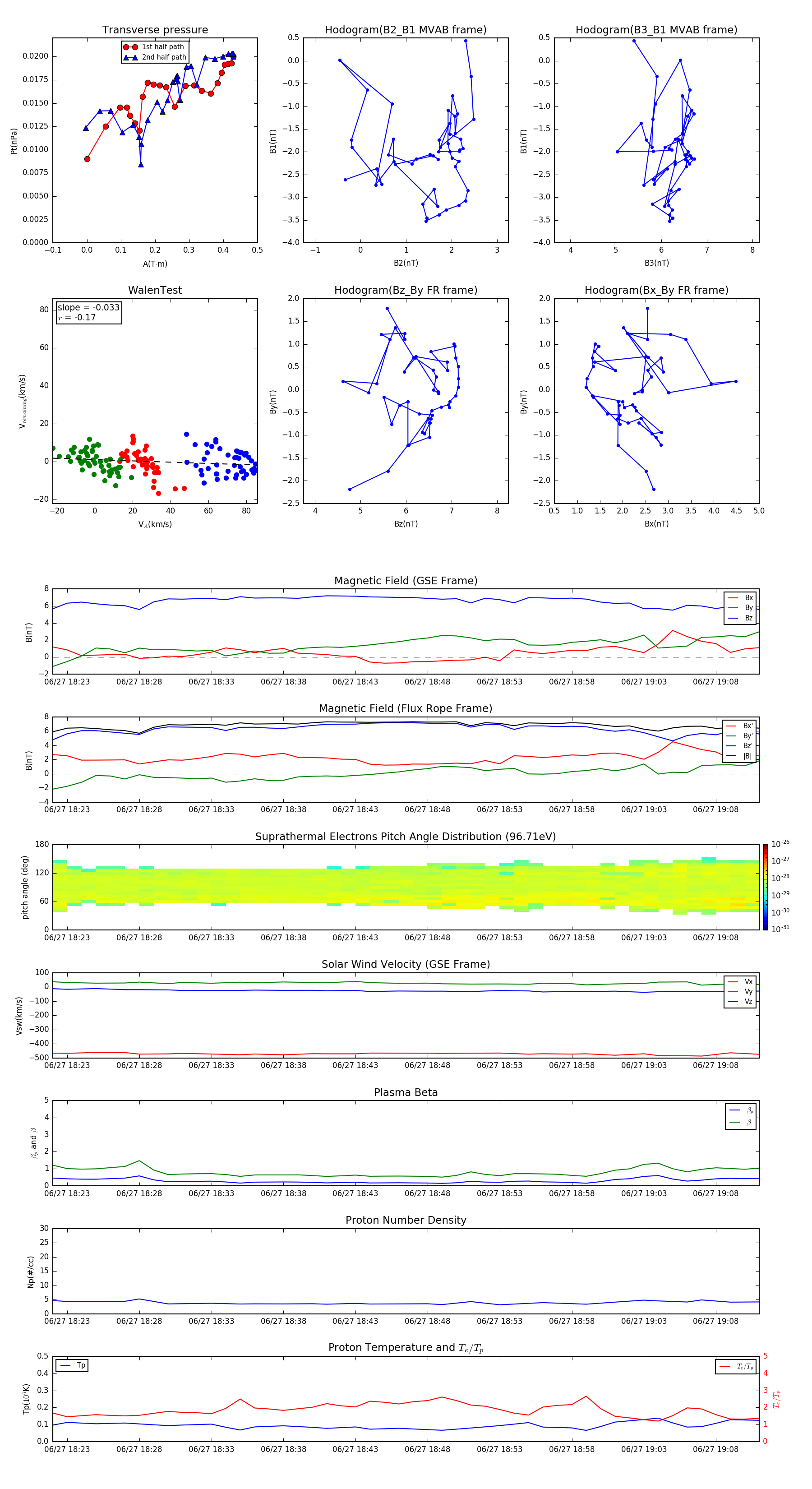
Task: Select the "Hodogram(B2_B1 MVAB frame)" title
Action: tap(406, 30)
